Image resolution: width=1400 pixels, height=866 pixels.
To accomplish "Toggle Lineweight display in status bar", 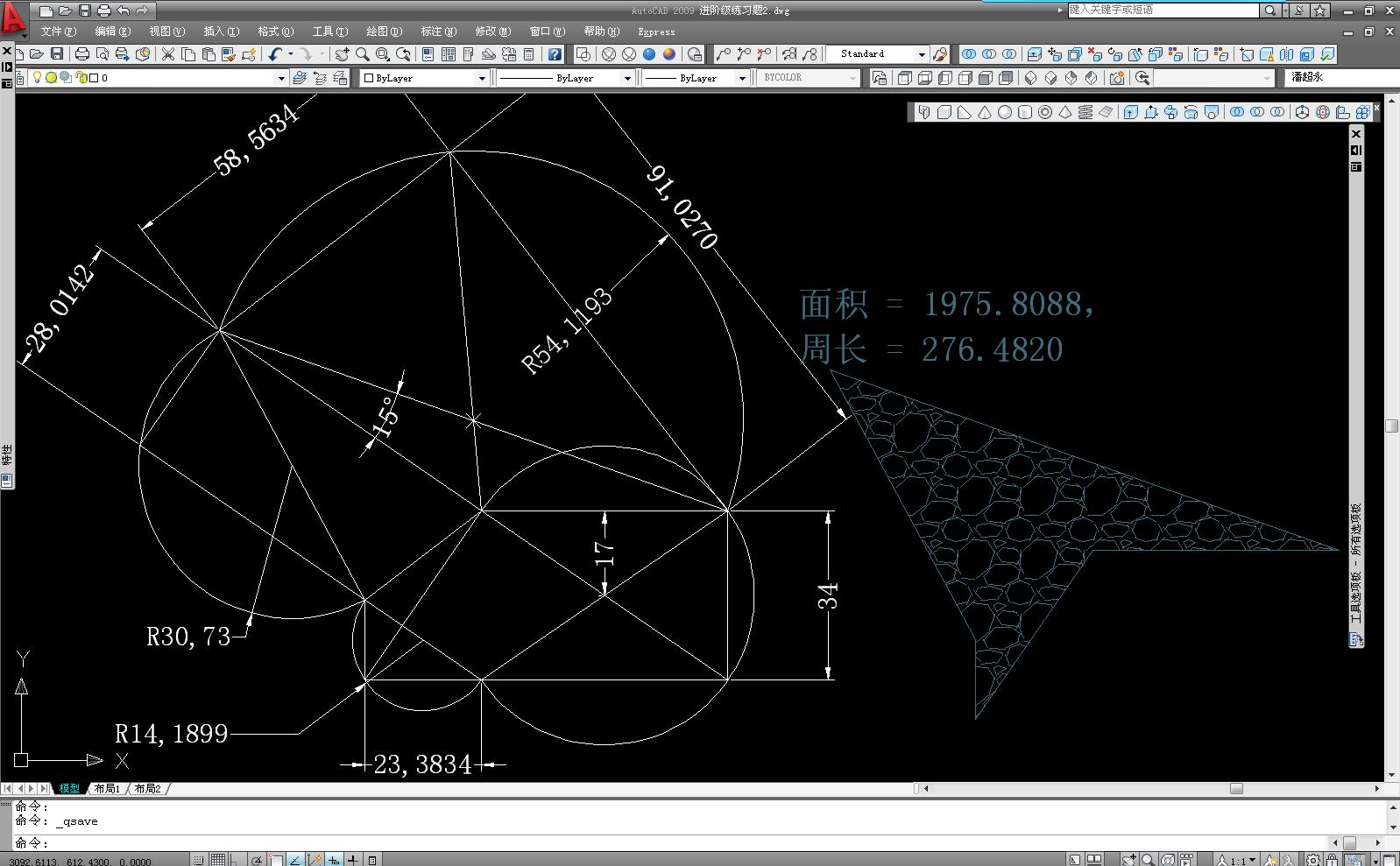I will [x=353, y=860].
